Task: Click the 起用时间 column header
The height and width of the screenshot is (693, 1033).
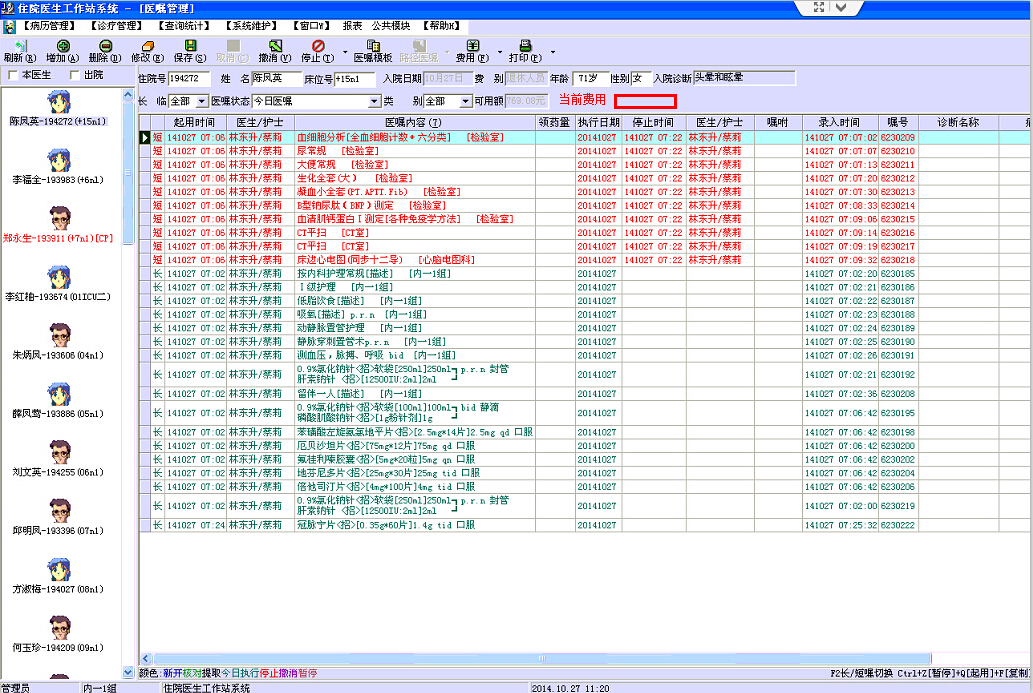Action: pos(196,123)
